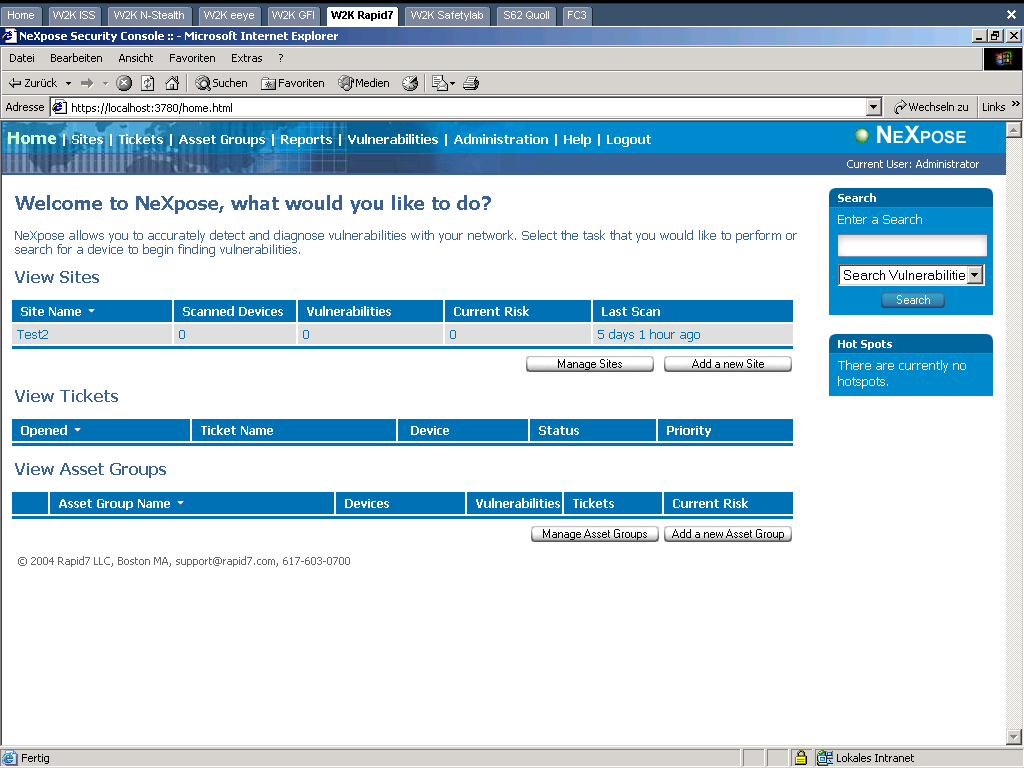Screen dimensions: 1024x768
Task: Go to Tickets in navigation
Action: point(140,139)
